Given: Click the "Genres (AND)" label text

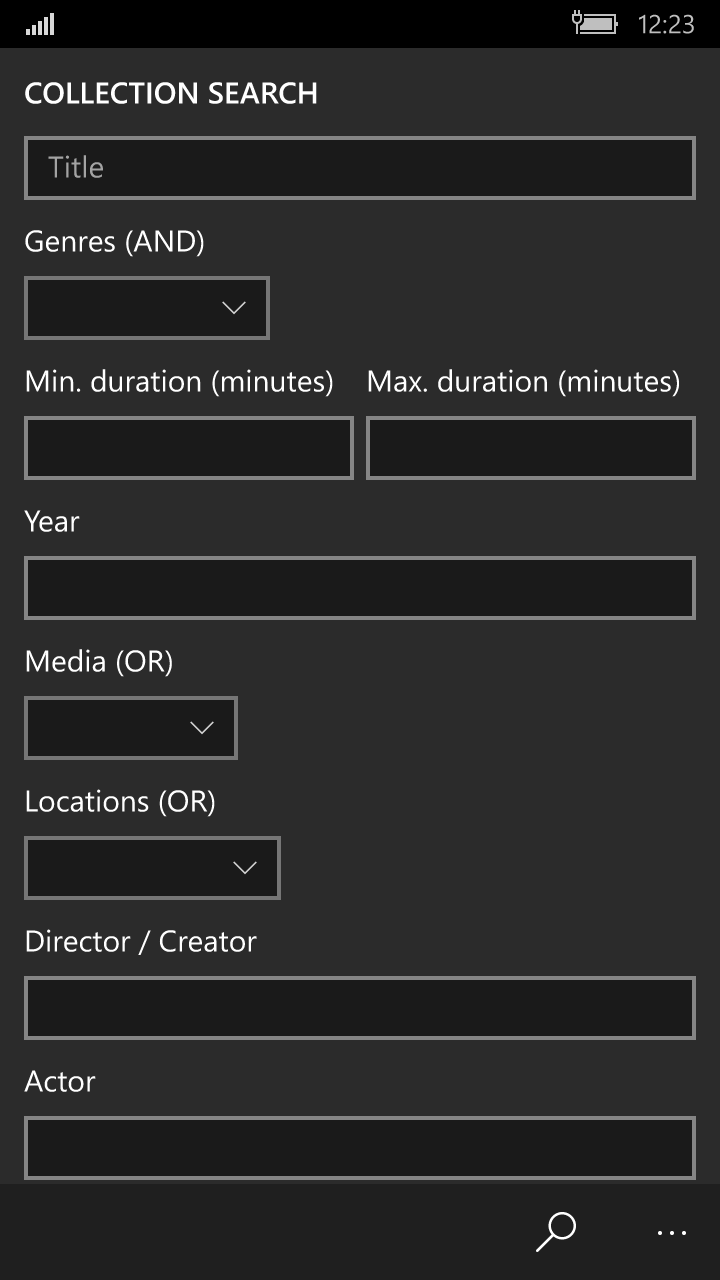Looking at the screenshot, I should pyautogui.click(x=114, y=242).
